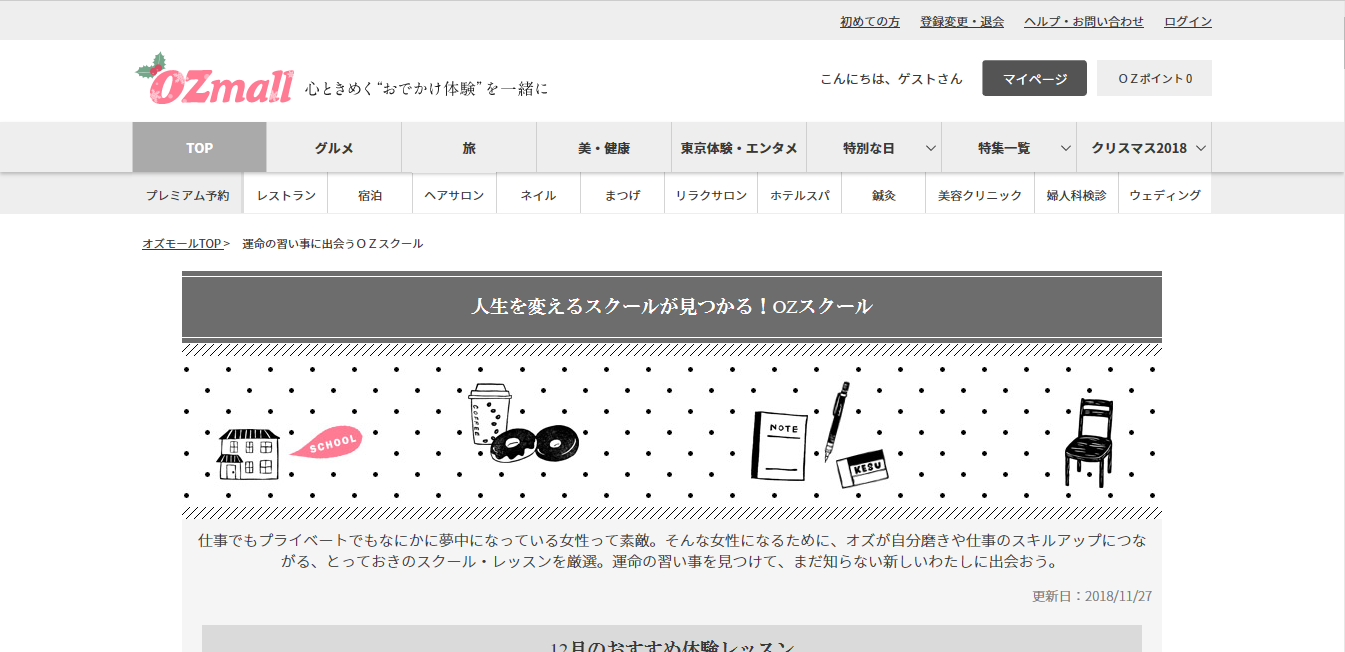Click the KESU eraser illustration

coord(862,467)
